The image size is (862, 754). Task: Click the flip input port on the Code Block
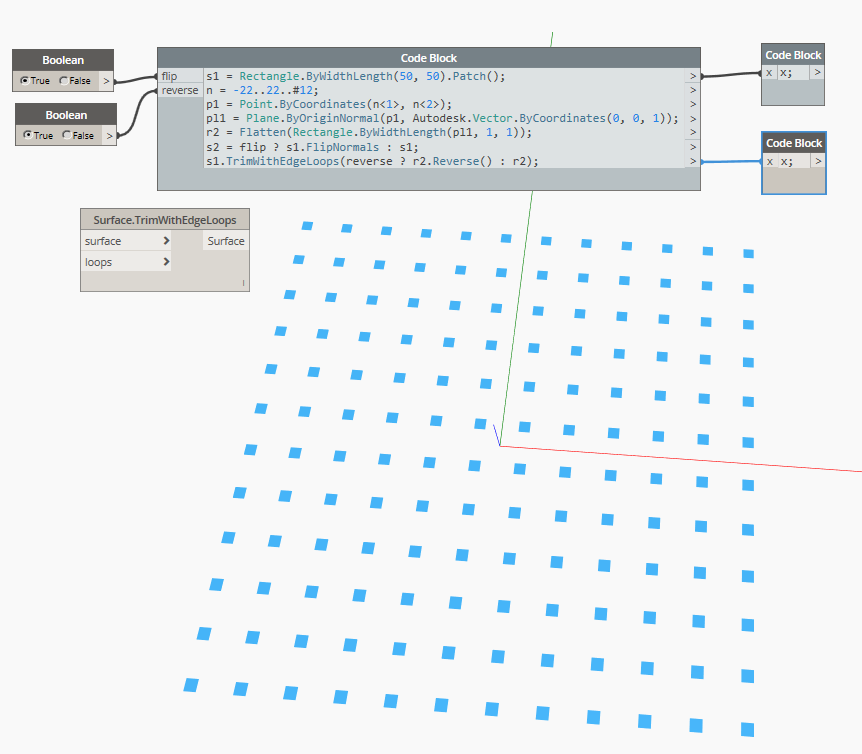click(x=166, y=75)
